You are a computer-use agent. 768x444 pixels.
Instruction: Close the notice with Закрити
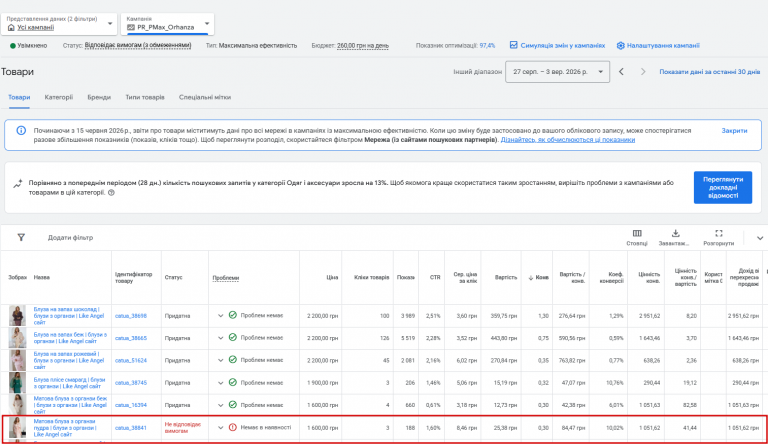pos(734,130)
